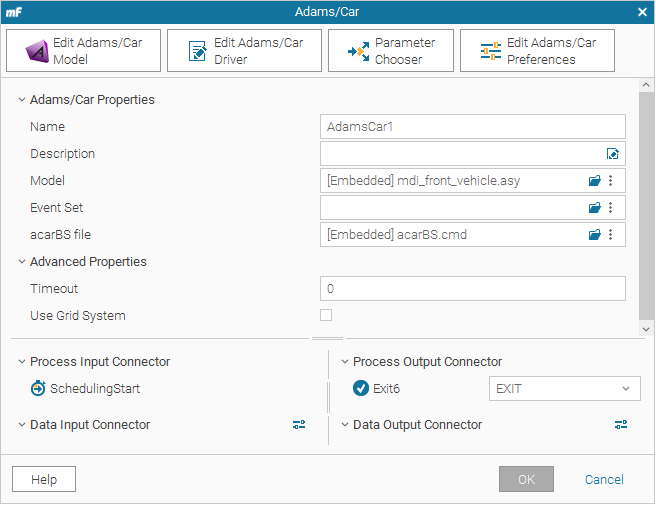Open the Edit Adams/Car Driver tool
The width and height of the screenshot is (656, 505).
click(244, 51)
